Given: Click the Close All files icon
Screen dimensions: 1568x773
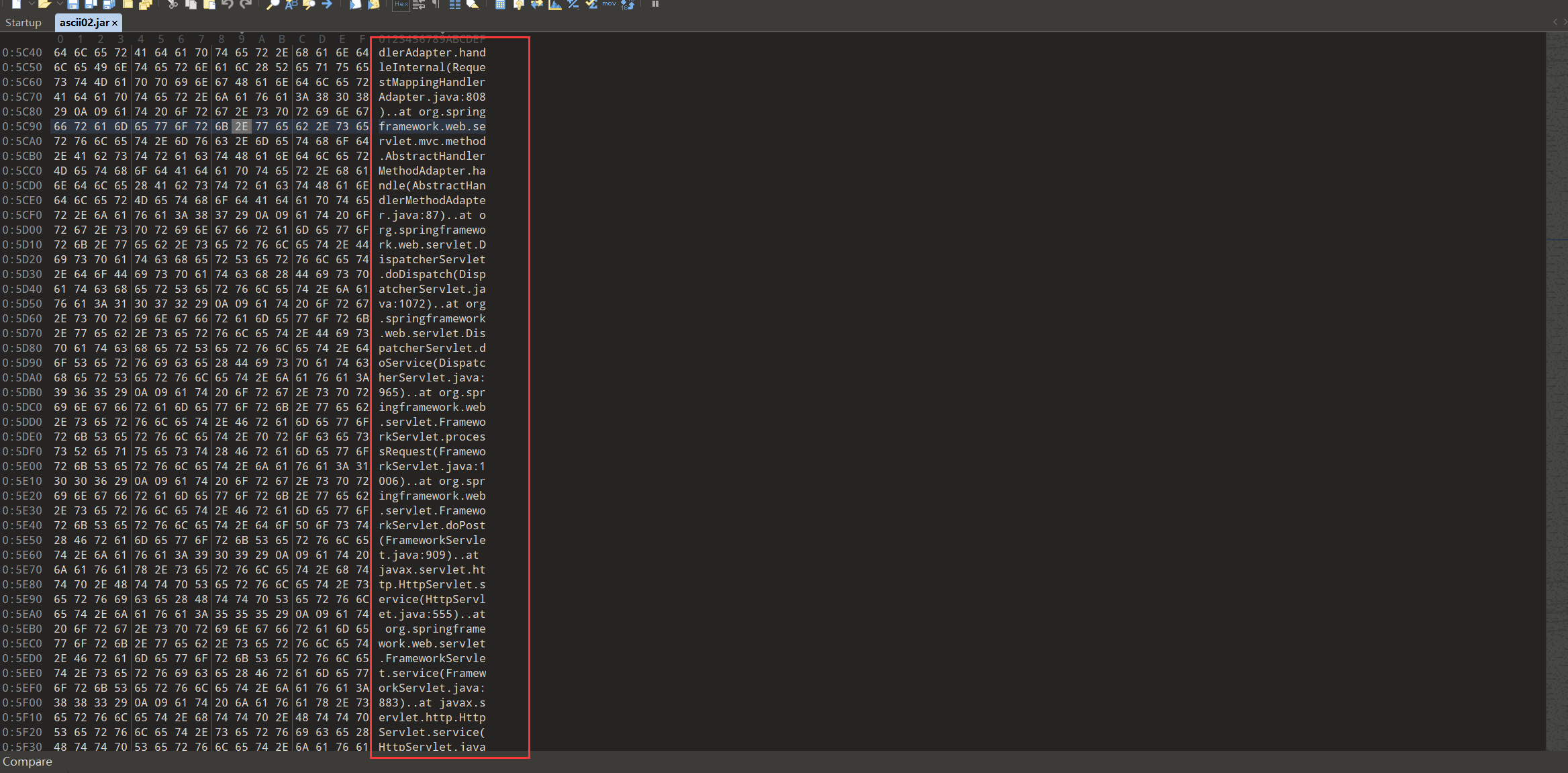Looking at the screenshot, I should pos(145,4).
